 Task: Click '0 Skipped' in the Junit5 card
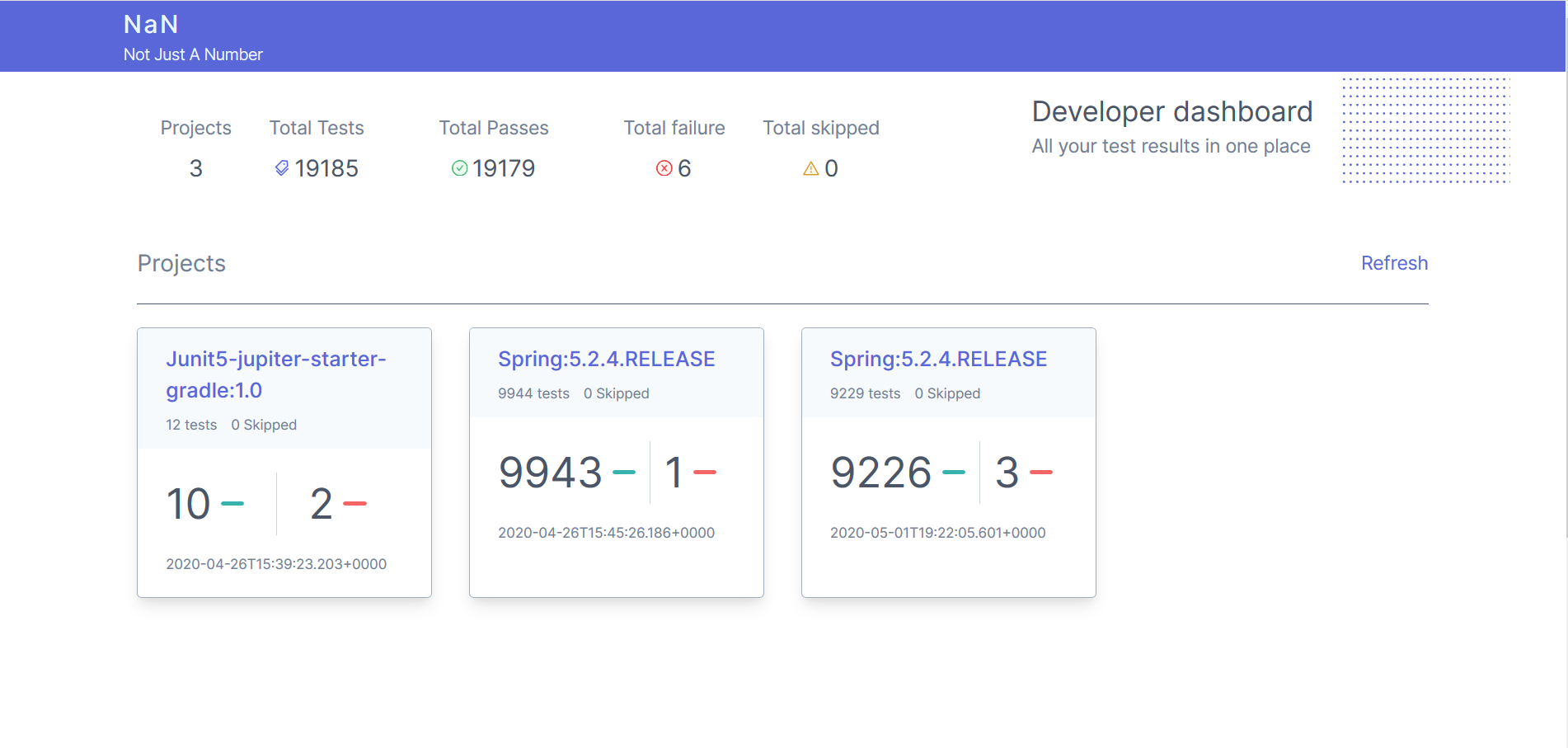tap(264, 425)
